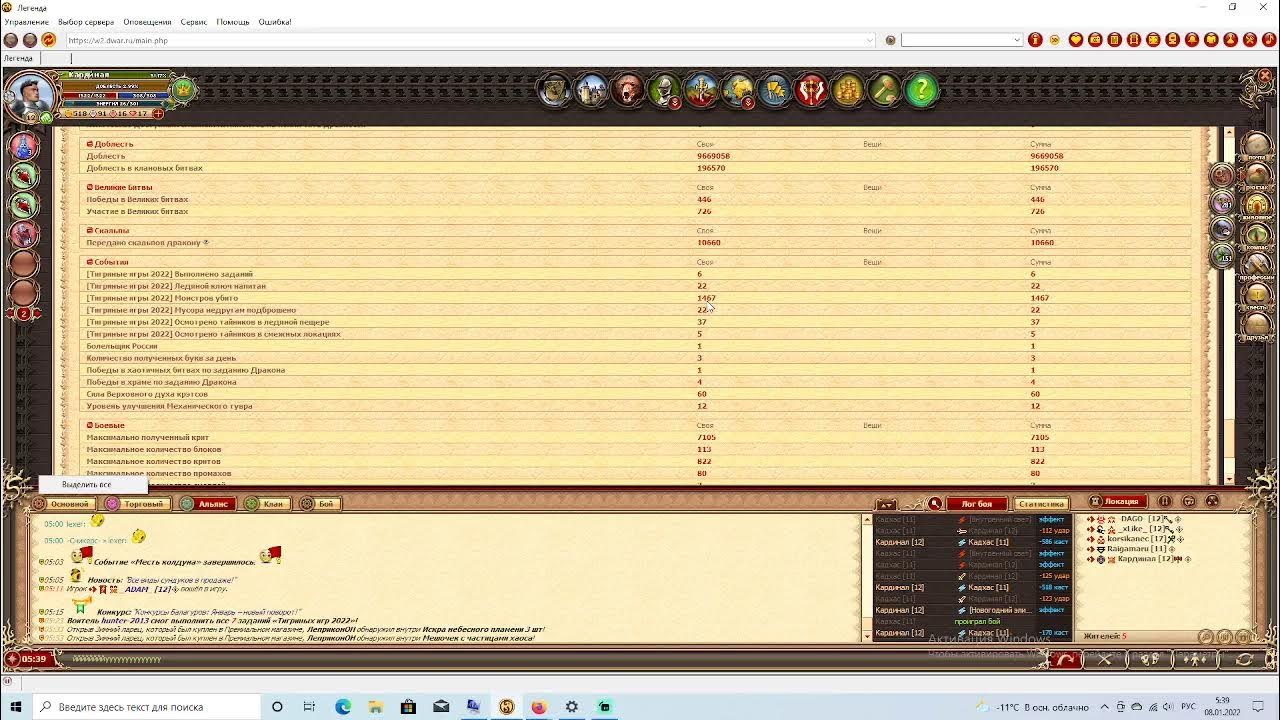Open the castle icon in top bar

pyautogui.click(x=592, y=91)
